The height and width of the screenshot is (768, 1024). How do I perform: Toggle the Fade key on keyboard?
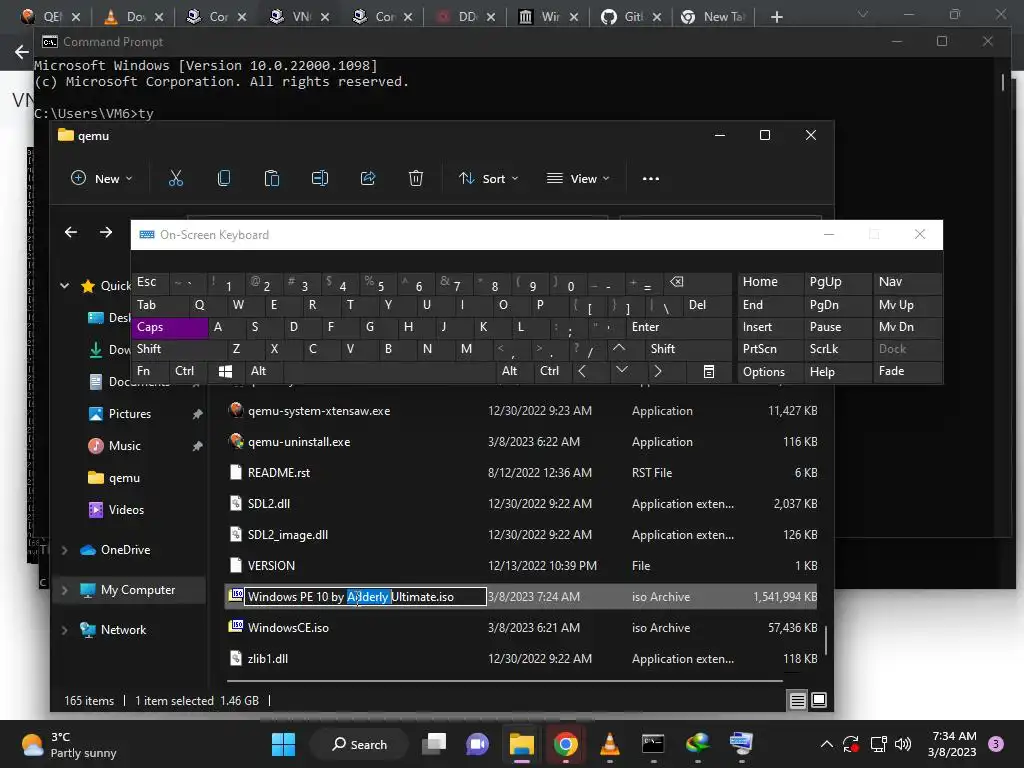(908, 372)
